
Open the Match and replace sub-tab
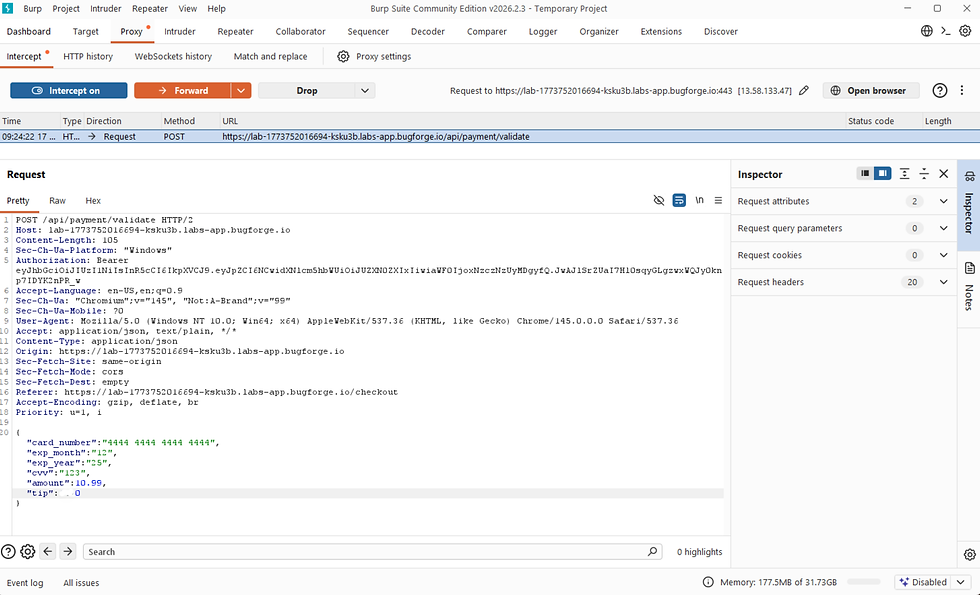[271, 56]
